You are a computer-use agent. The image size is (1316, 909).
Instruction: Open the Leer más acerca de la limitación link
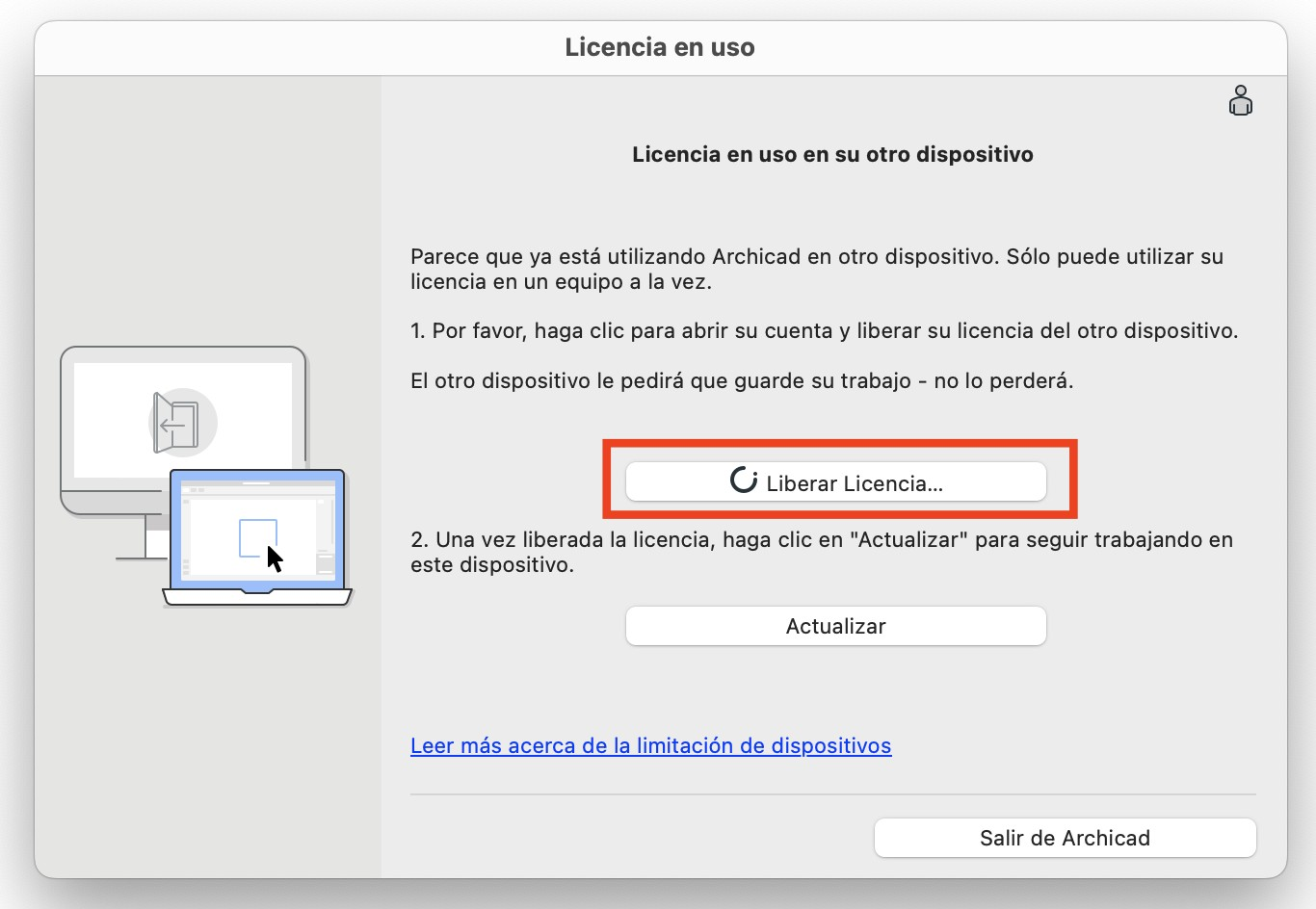pos(650,745)
